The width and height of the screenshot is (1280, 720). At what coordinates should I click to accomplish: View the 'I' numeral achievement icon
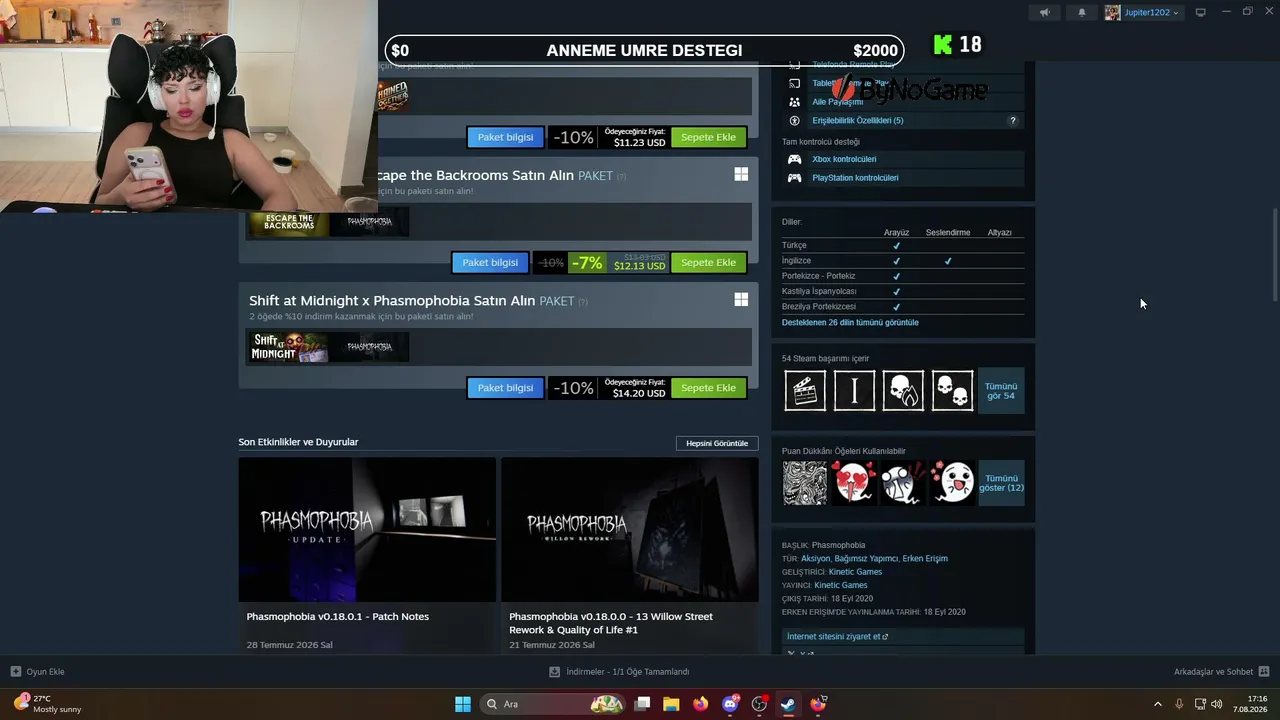pos(854,390)
